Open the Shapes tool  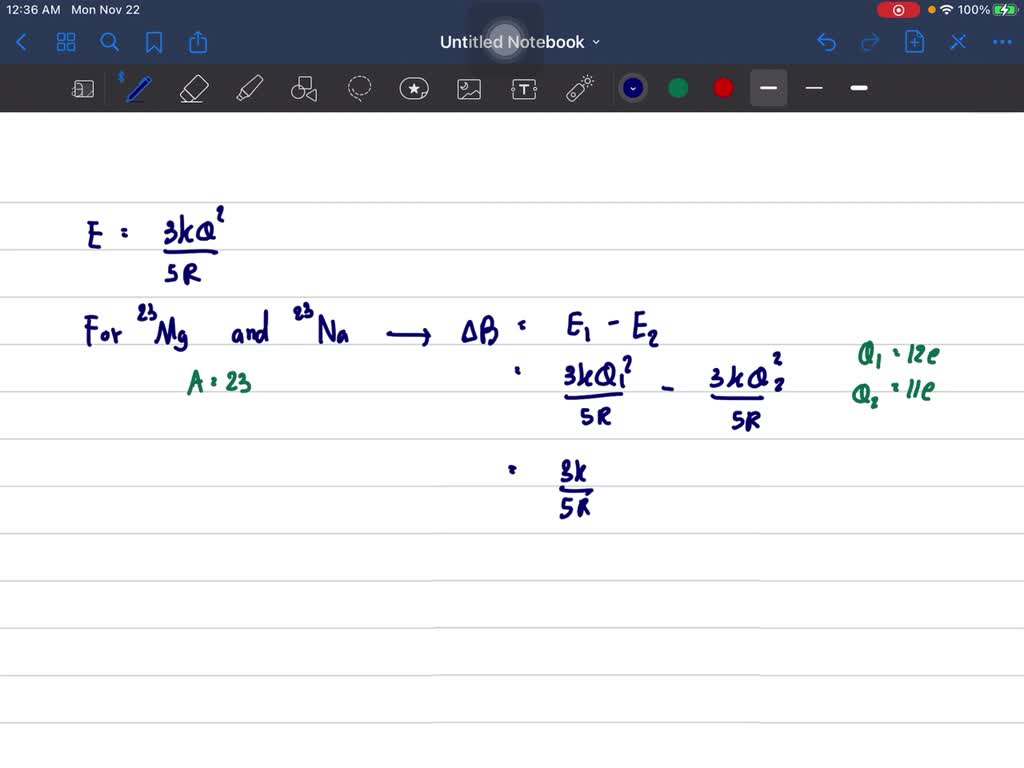click(304, 88)
